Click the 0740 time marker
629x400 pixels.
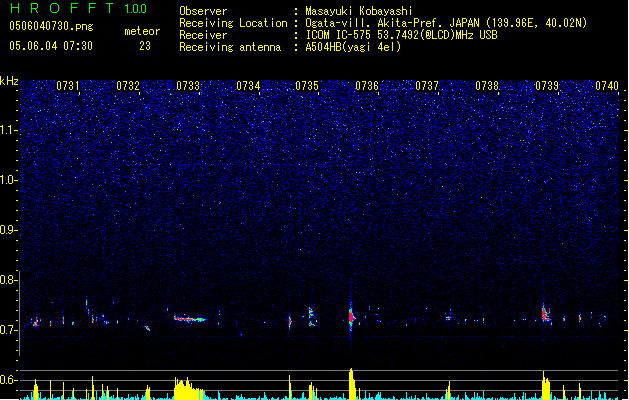[x=607, y=86]
